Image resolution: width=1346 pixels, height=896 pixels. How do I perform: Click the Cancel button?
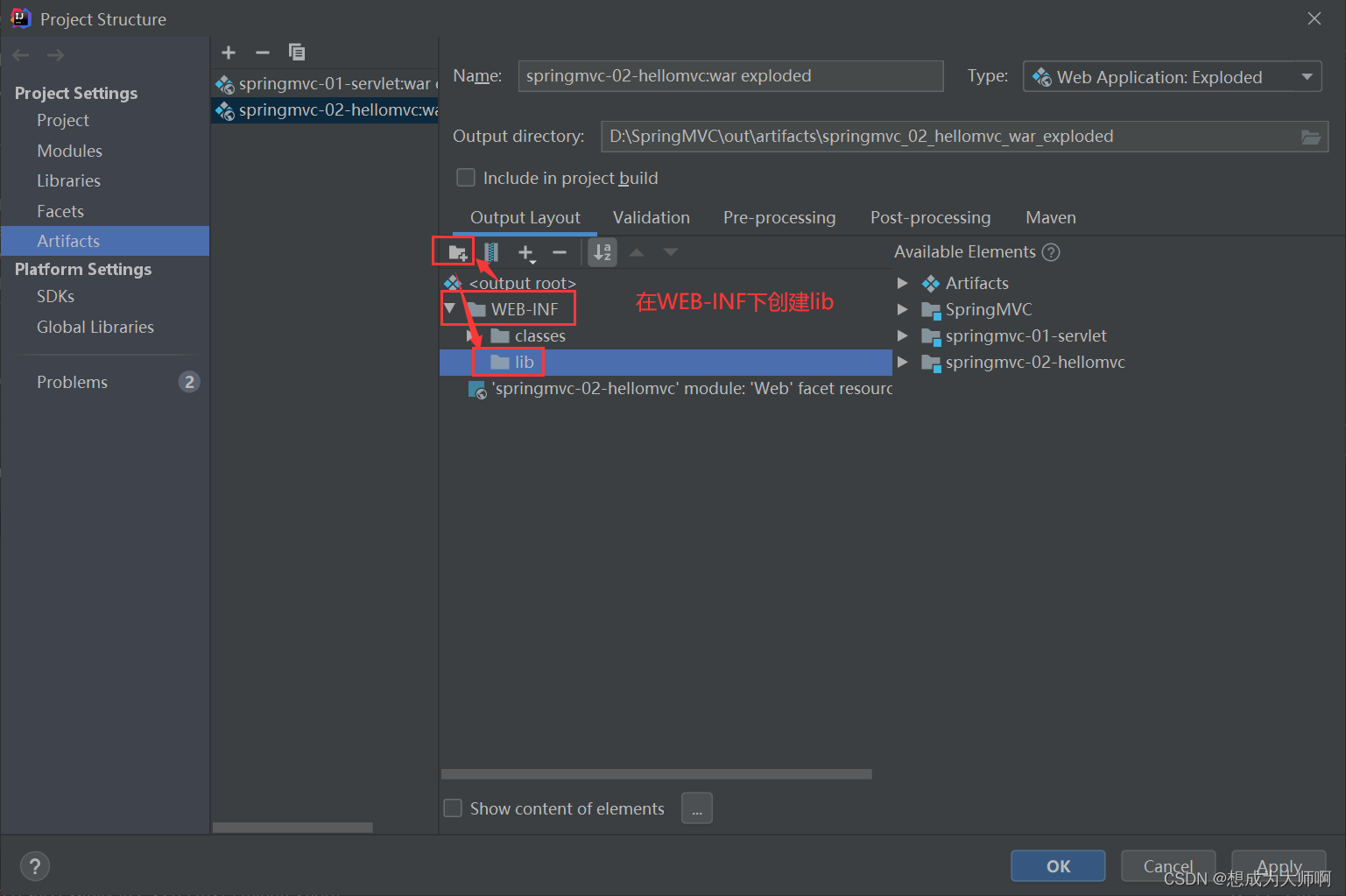[x=1168, y=866]
